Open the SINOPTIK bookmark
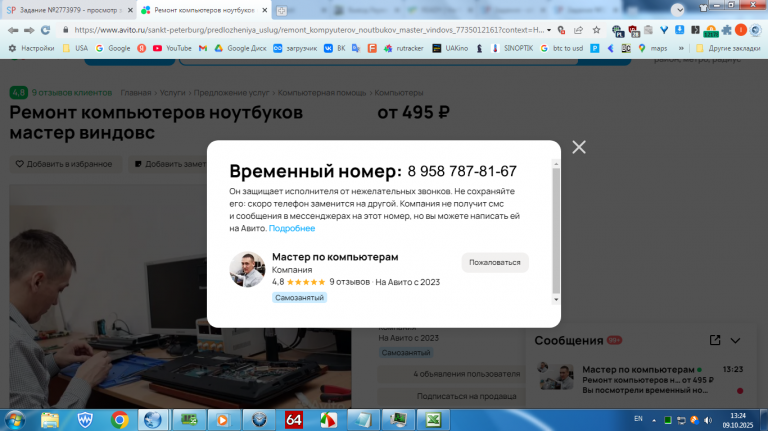Viewport: 768px width, 431px height. coord(512,48)
